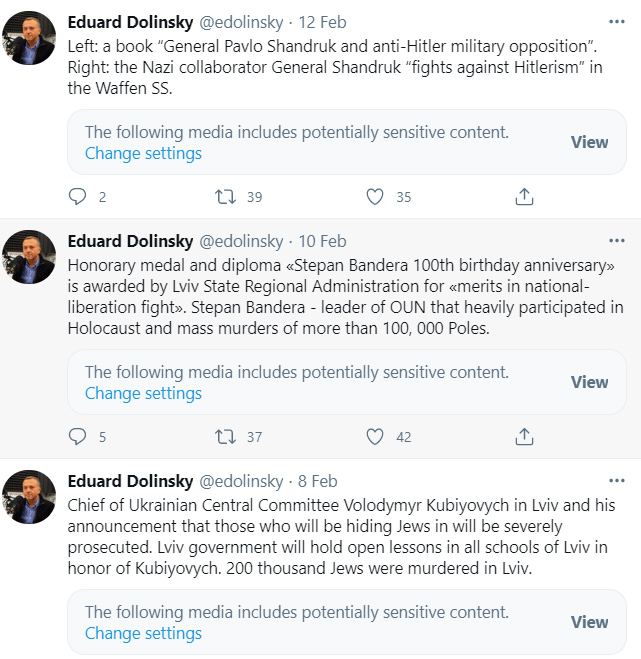
Task: Reply to the 10 Feb Bandera tweet
Action: (78, 436)
